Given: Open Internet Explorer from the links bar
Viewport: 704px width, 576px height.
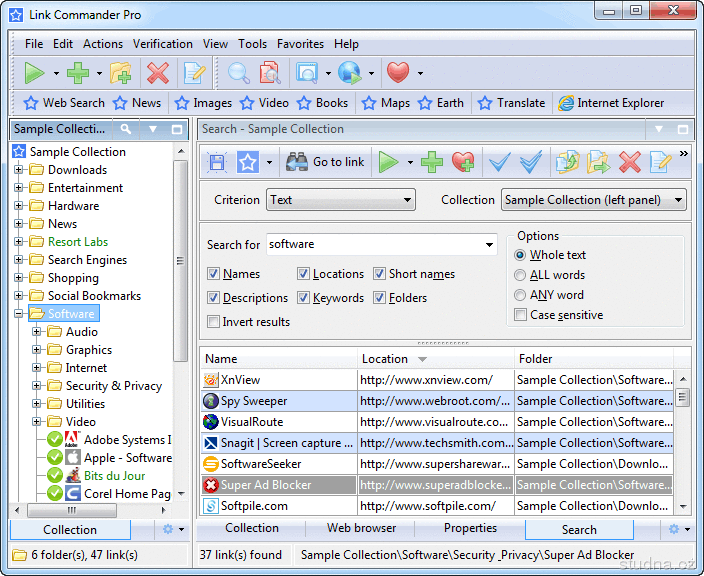Looking at the screenshot, I should (x=610, y=103).
